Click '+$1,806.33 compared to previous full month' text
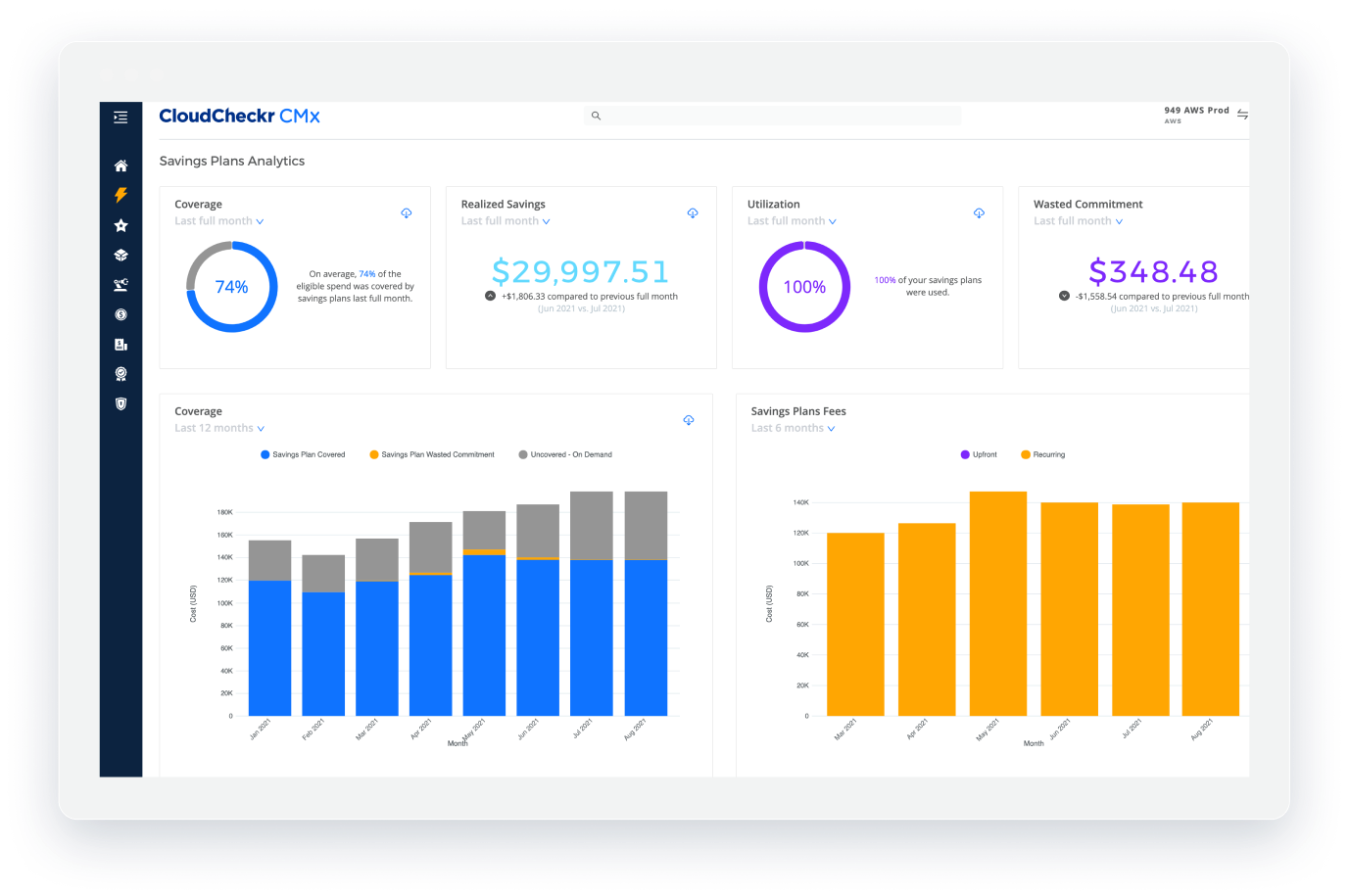The height and width of the screenshot is (896, 1349). coord(590,297)
